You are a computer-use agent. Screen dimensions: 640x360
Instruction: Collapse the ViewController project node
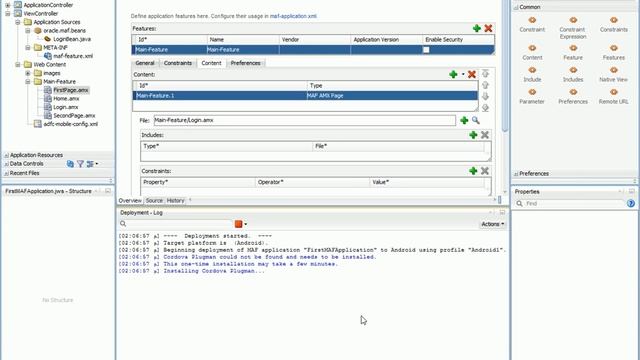click(7, 13)
